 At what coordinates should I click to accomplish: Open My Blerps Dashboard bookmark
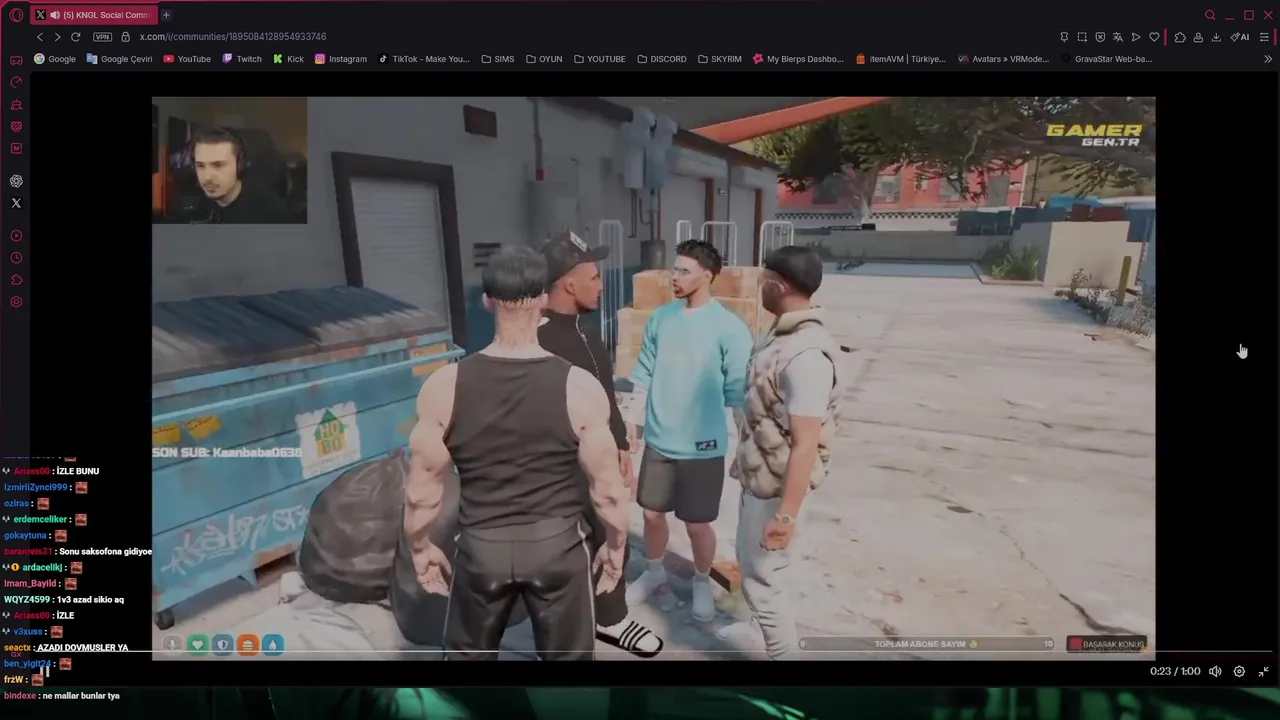798,59
